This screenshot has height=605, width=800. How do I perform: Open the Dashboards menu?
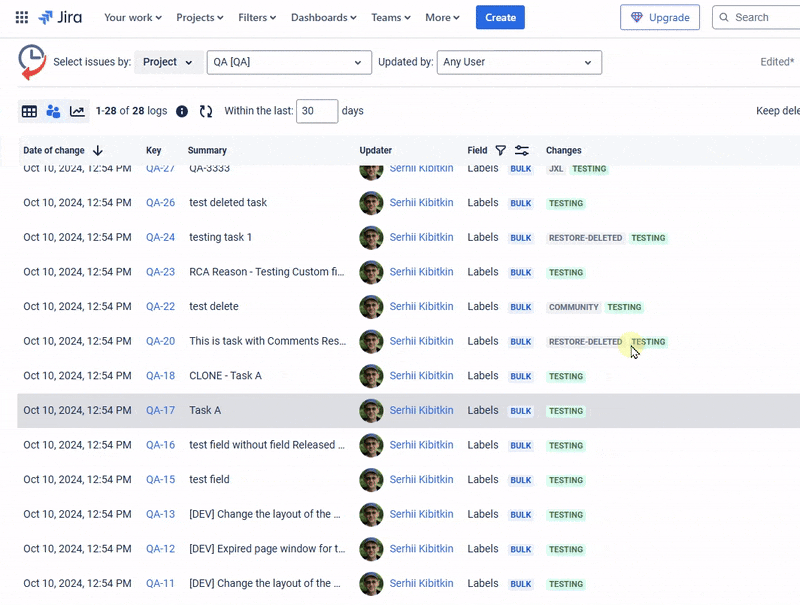(324, 17)
